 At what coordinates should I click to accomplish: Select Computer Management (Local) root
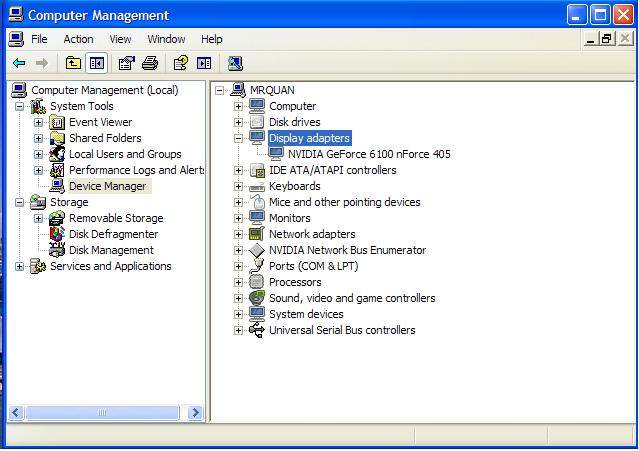pyautogui.click(x=105, y=90)
